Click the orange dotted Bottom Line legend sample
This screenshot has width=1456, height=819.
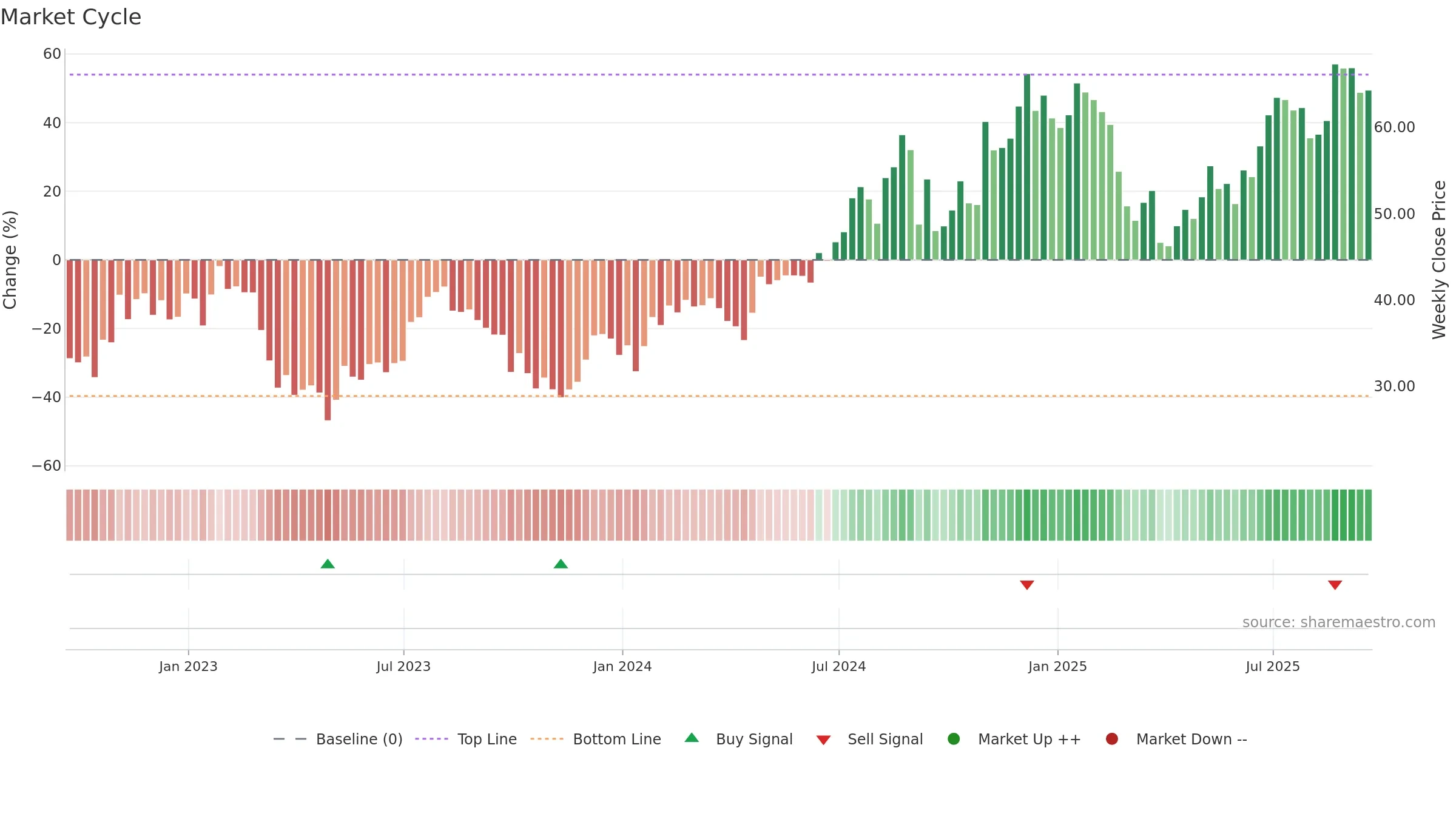547,739
